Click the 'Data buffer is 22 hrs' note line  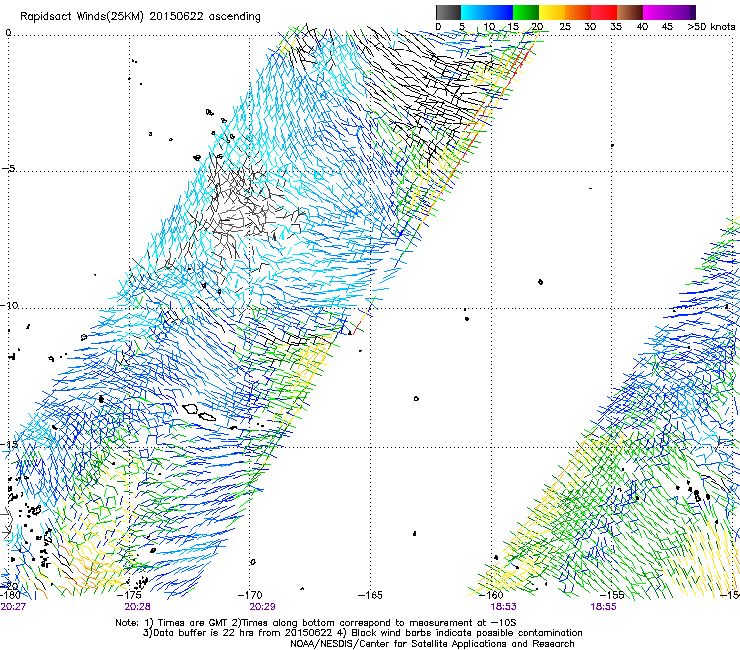362,633
